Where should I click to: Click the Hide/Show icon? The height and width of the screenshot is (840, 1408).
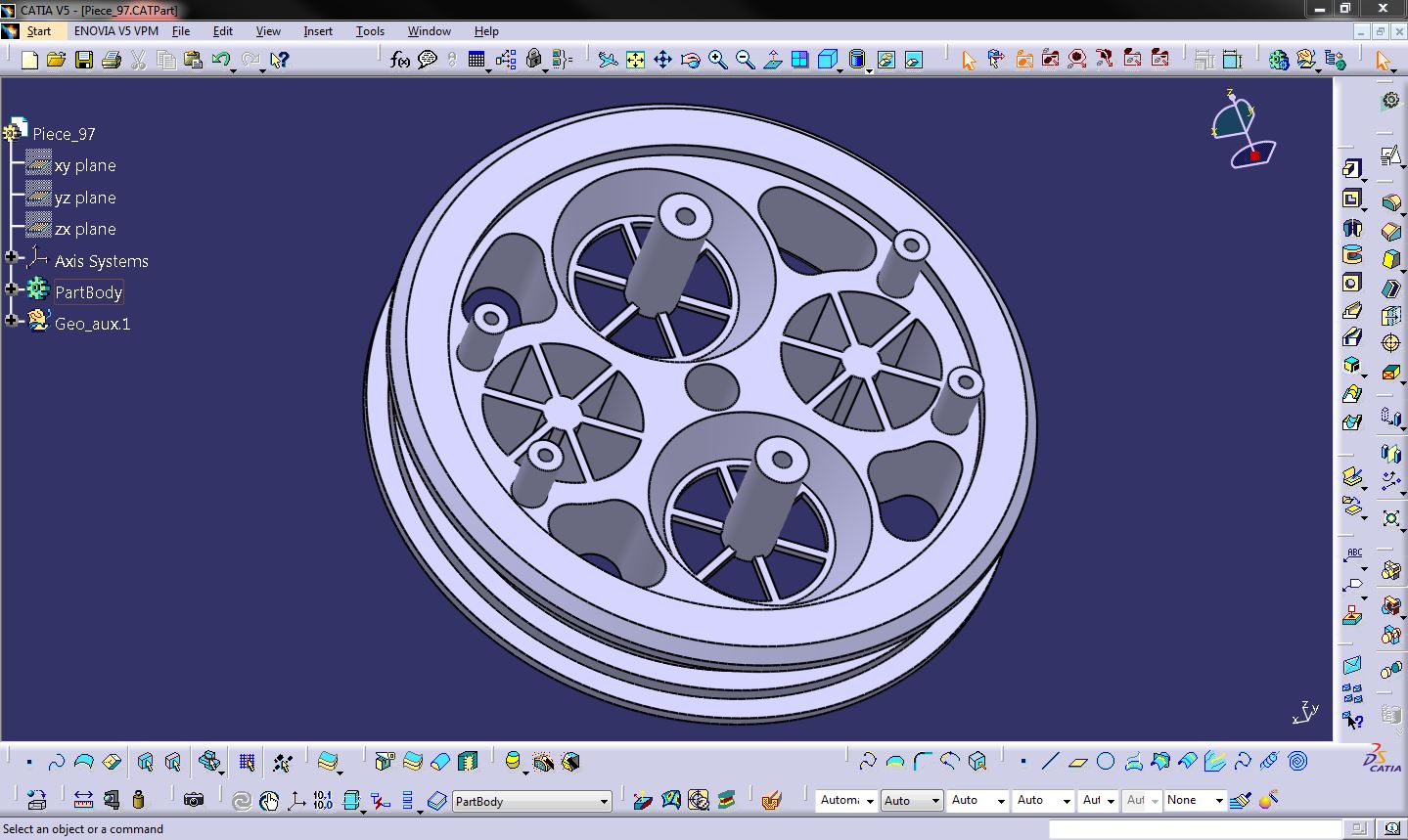point(886,61)
